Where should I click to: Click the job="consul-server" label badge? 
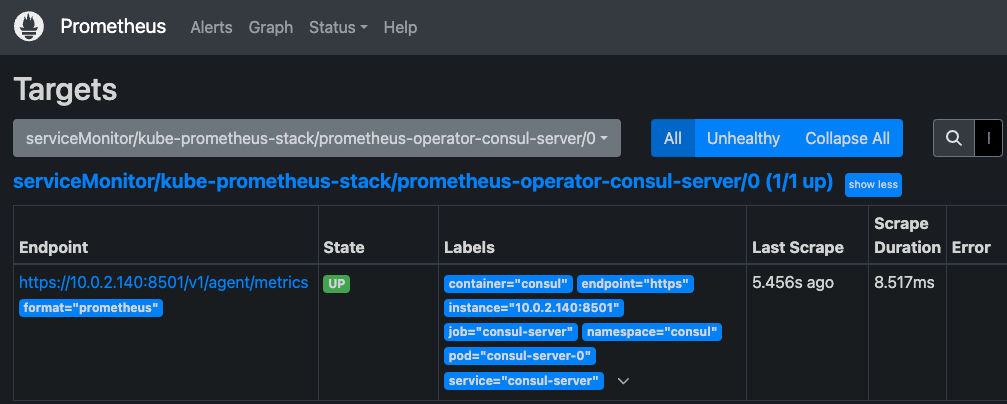pyautogui.click(x=510, y=332)
